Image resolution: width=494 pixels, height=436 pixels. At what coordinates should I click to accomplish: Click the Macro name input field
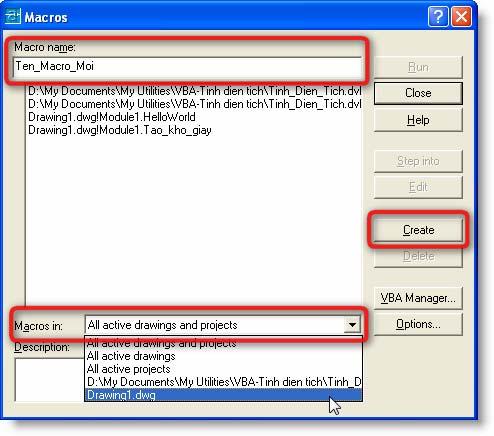pos(187,67)
